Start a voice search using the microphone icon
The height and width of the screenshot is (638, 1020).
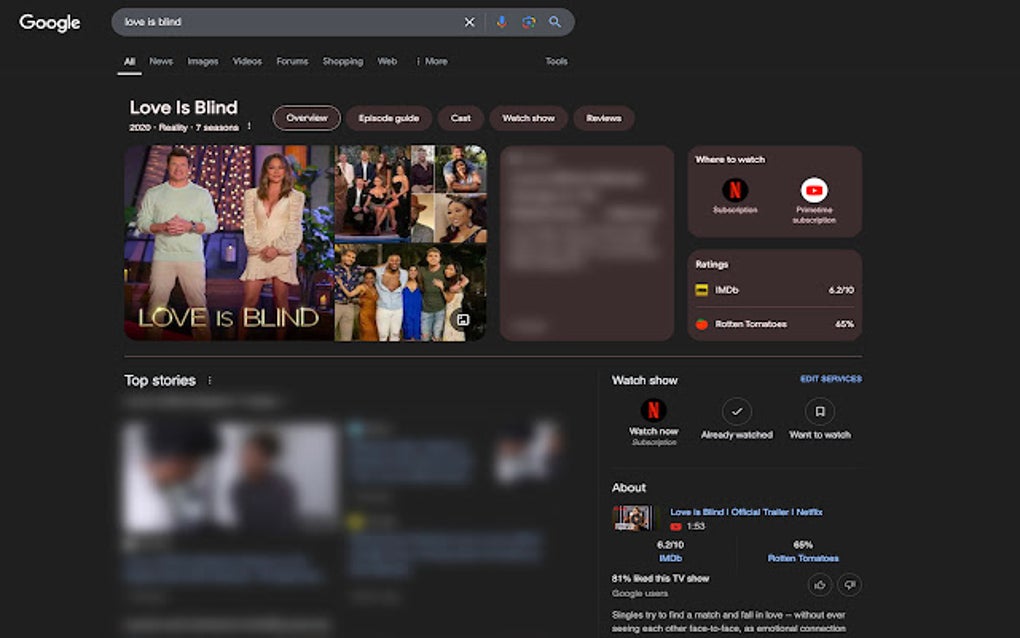point(501,21)
